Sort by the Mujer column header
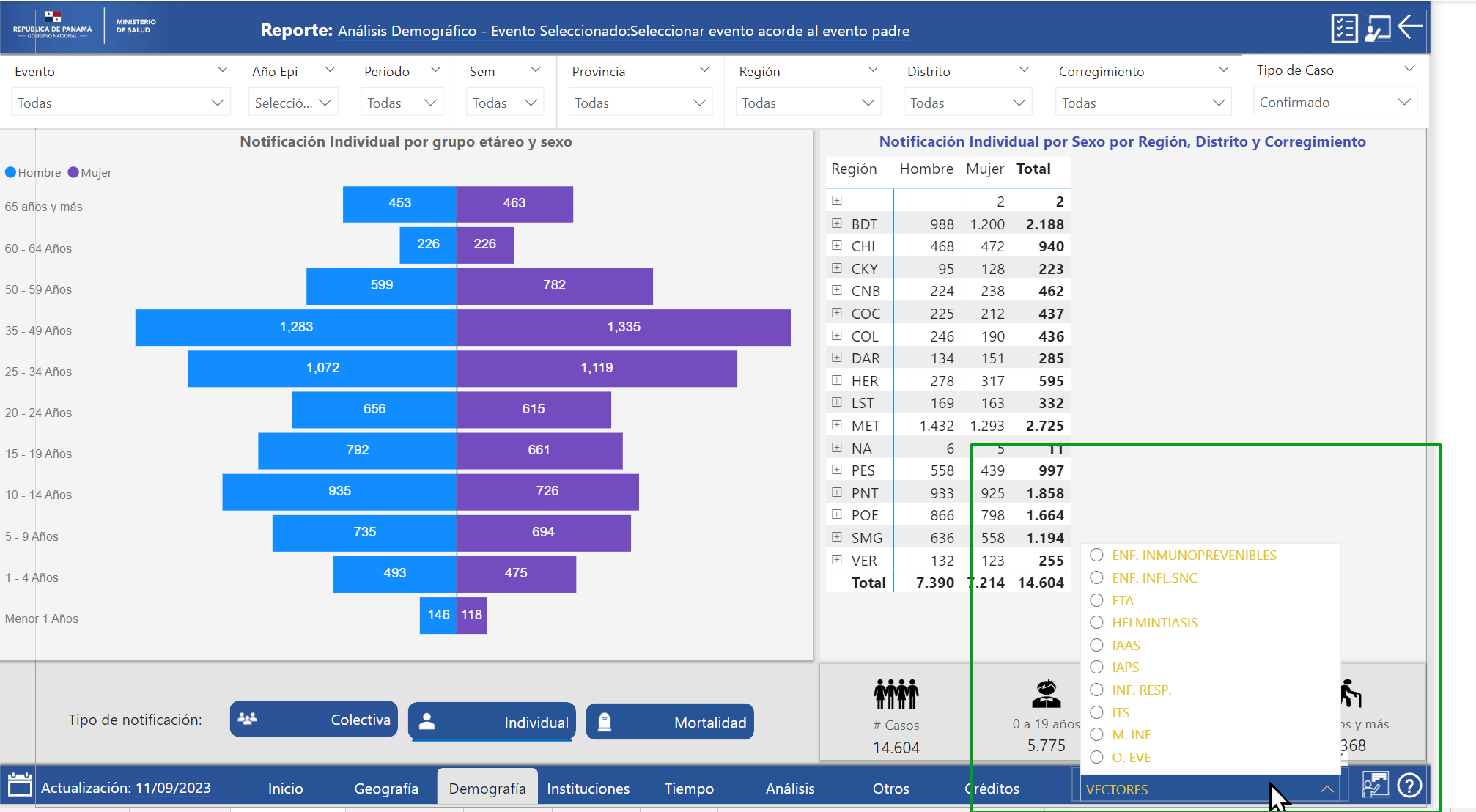 [x=984, y=169]
